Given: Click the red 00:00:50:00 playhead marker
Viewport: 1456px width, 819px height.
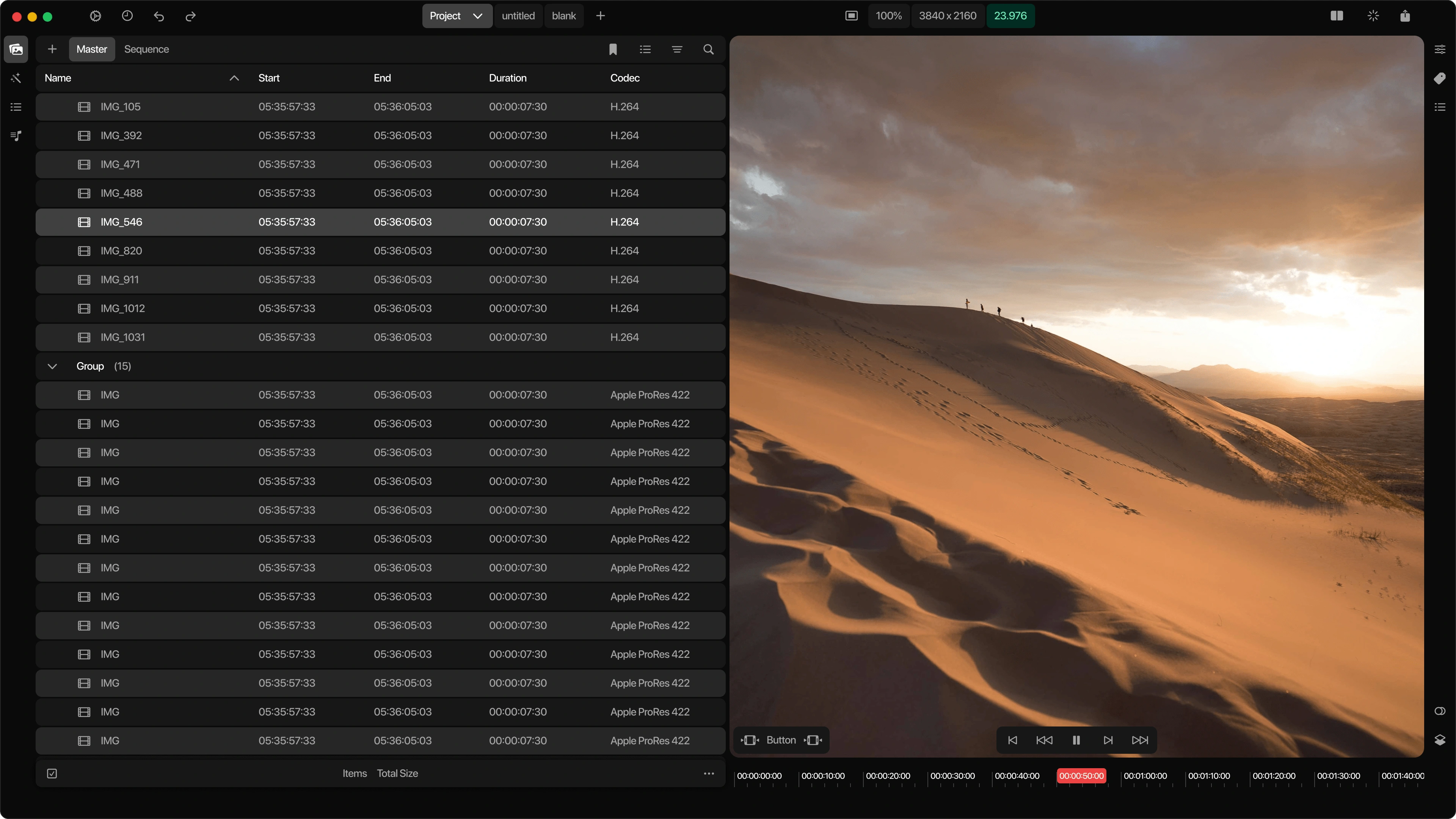Looking at the screenshot, I should pos(1081,775).
